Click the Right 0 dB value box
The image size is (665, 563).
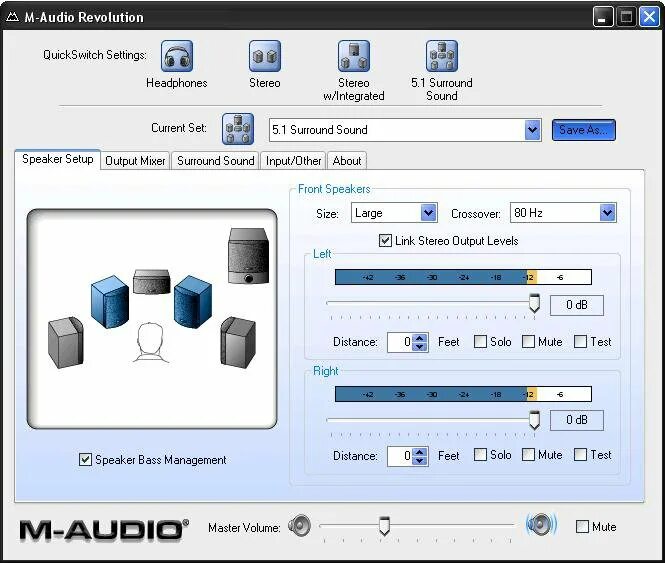click(577, 420)
